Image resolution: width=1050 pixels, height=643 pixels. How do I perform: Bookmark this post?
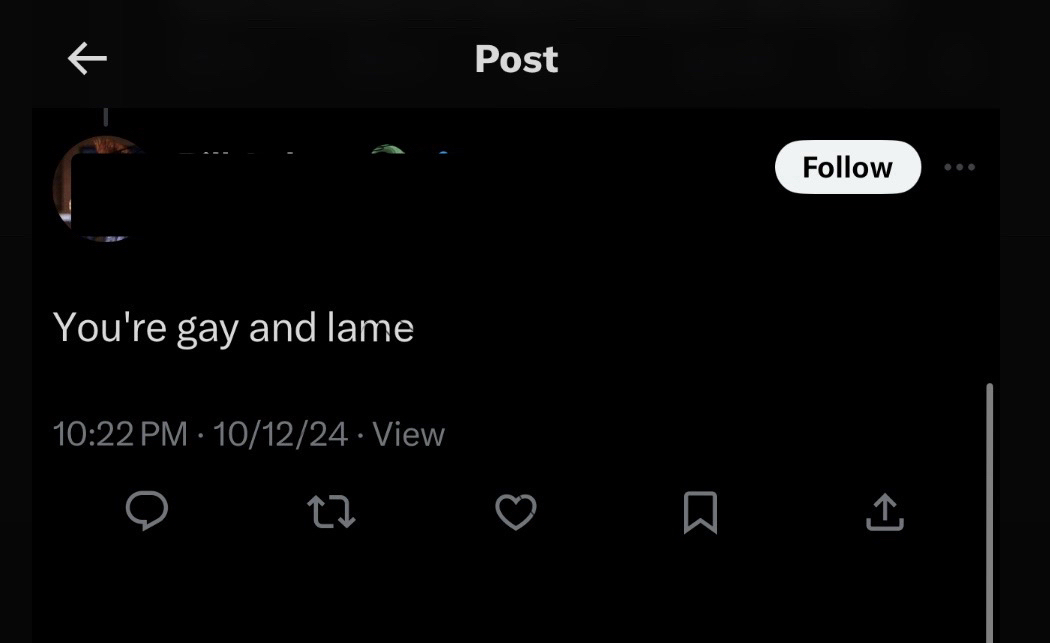700,512
